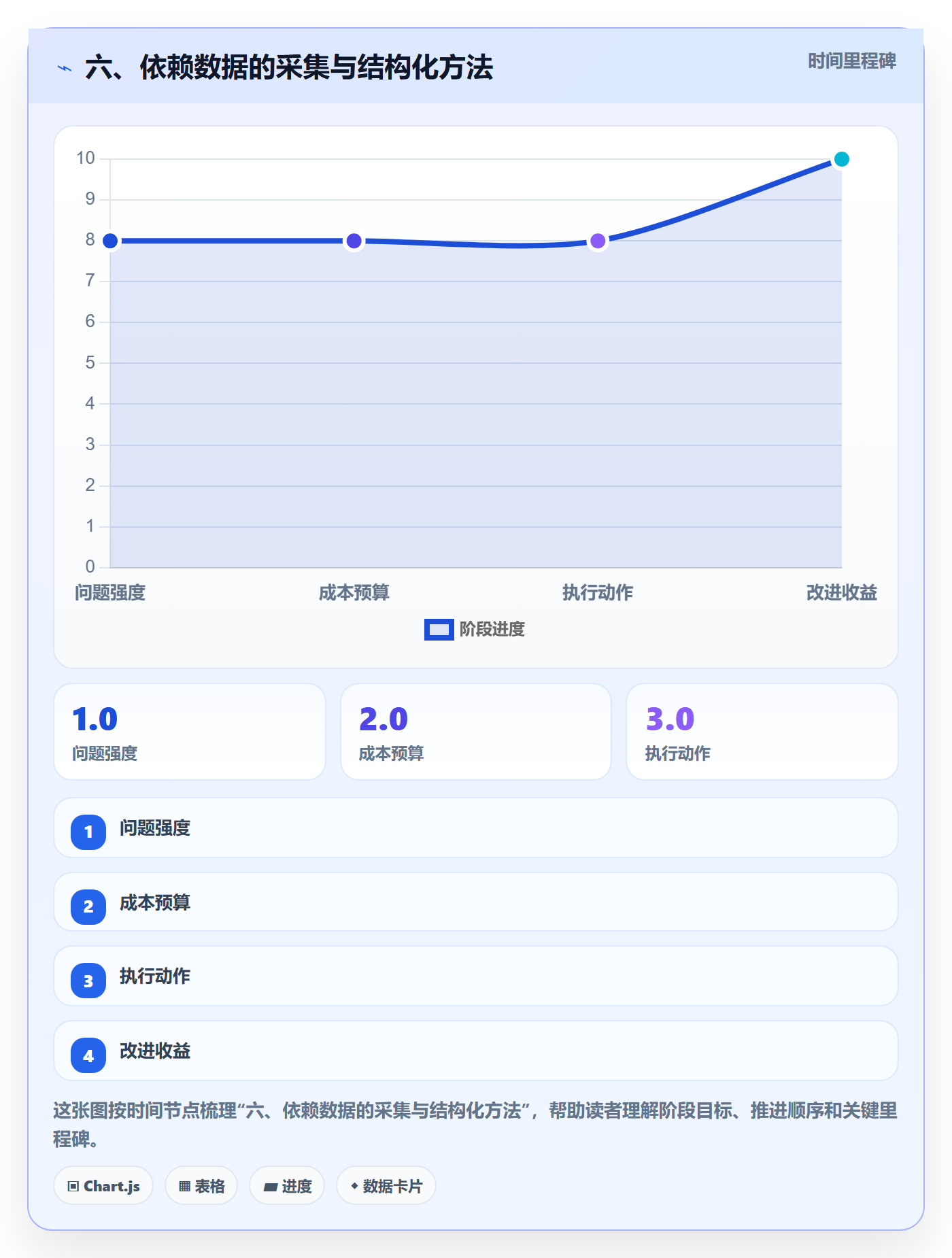Click the 阶段进度 legend label text
This screenshot has height=1258, width=952.
(492, 630)
